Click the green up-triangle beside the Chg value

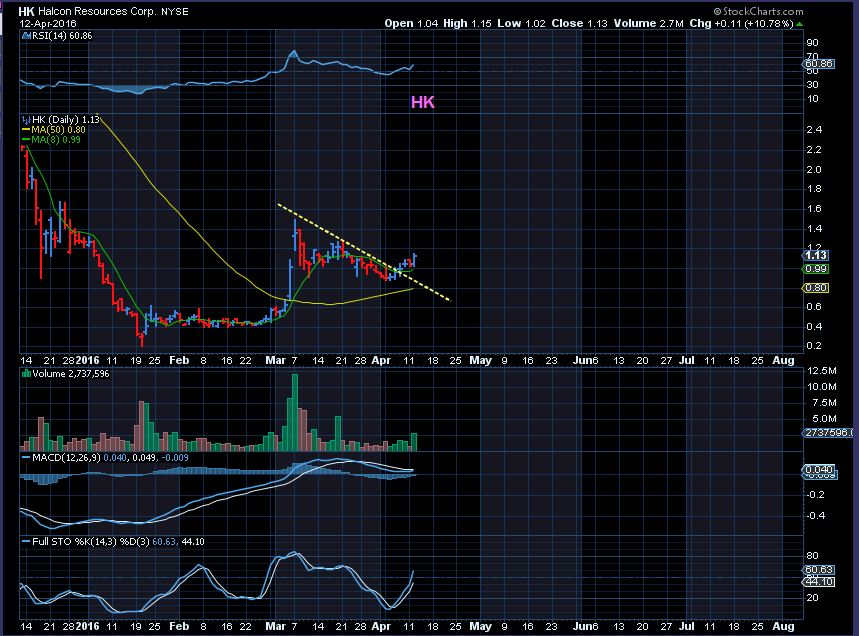click(x=799, y=24)
